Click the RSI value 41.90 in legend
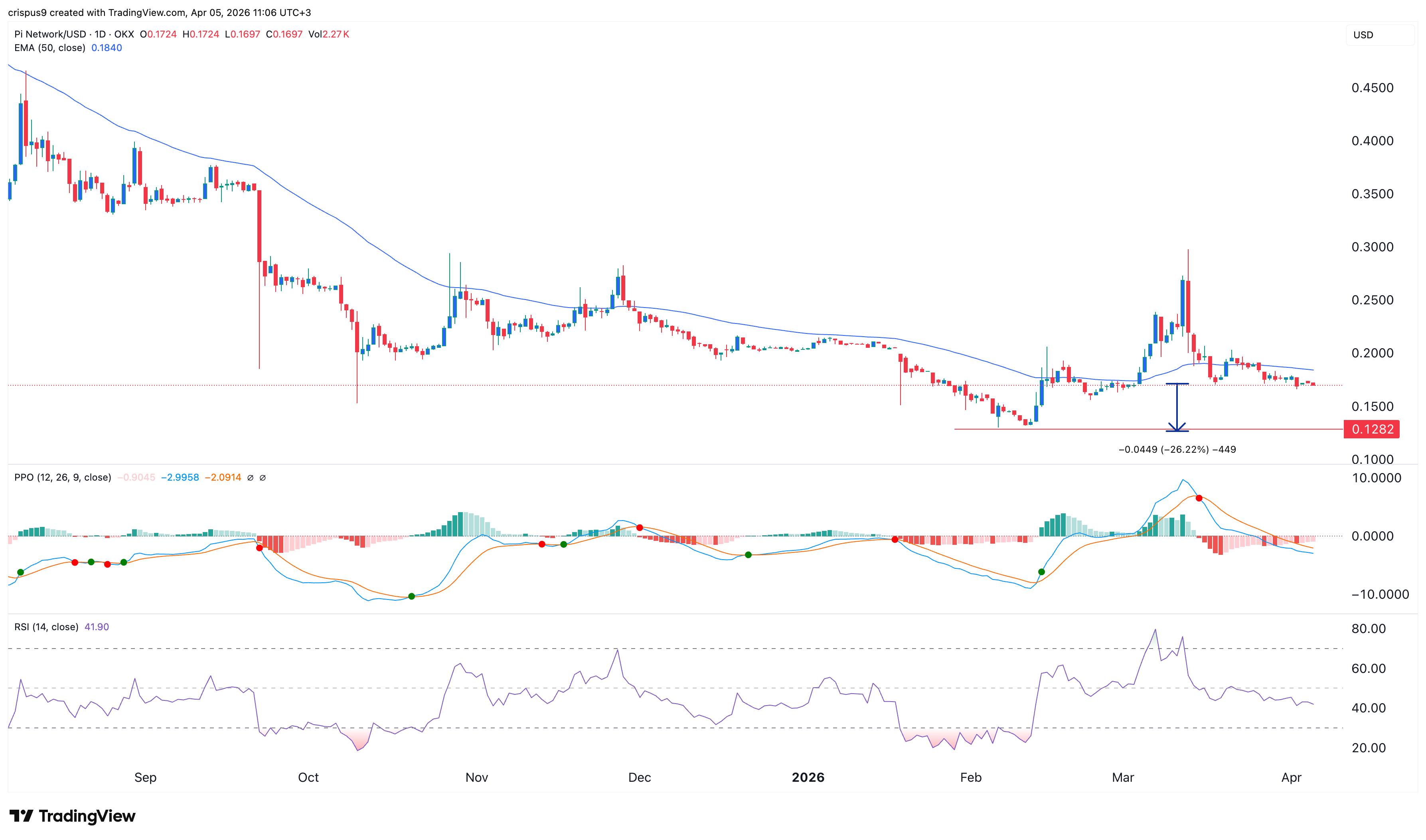This screenshot has height=840, width=1426. (96, 627)
